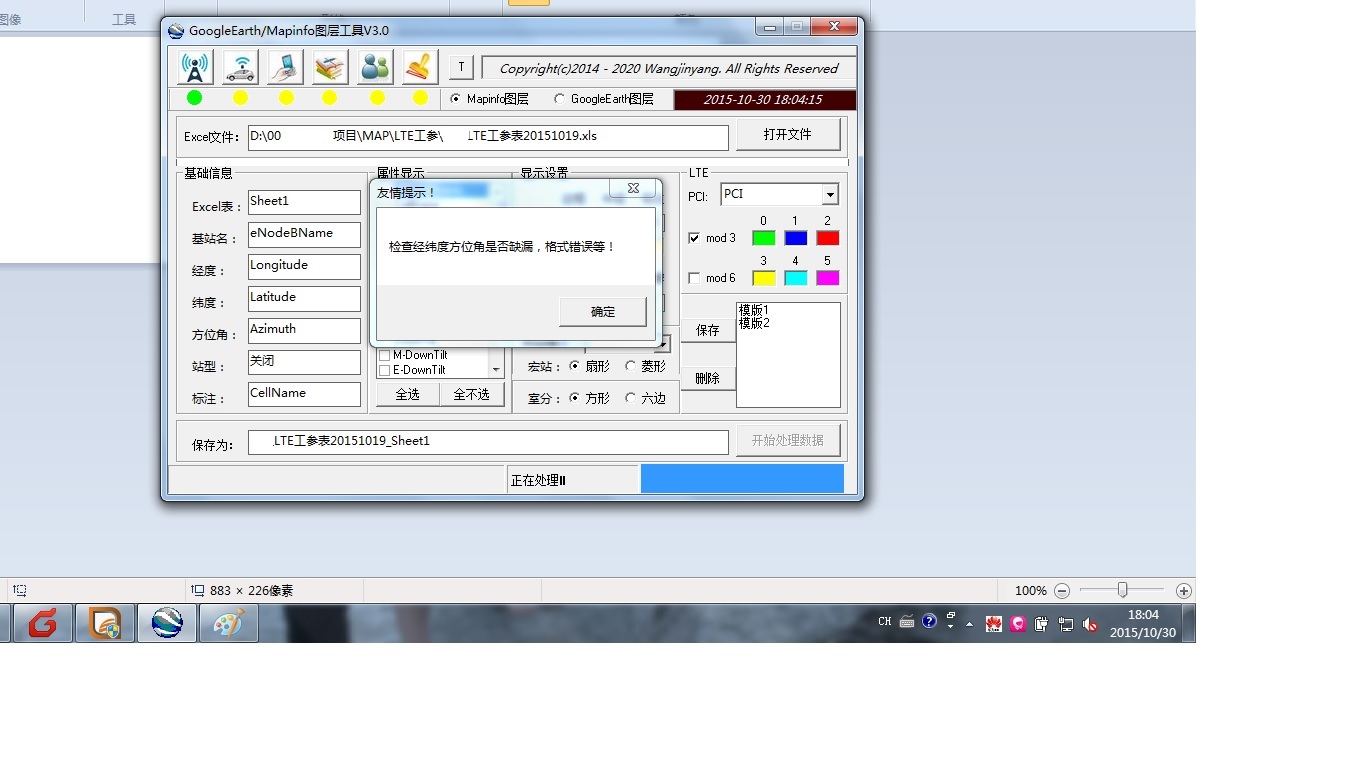Viewport: 1366px width, 768px height.
Task: Click the 标注 field showing CellName
Action: pos(304,394)
